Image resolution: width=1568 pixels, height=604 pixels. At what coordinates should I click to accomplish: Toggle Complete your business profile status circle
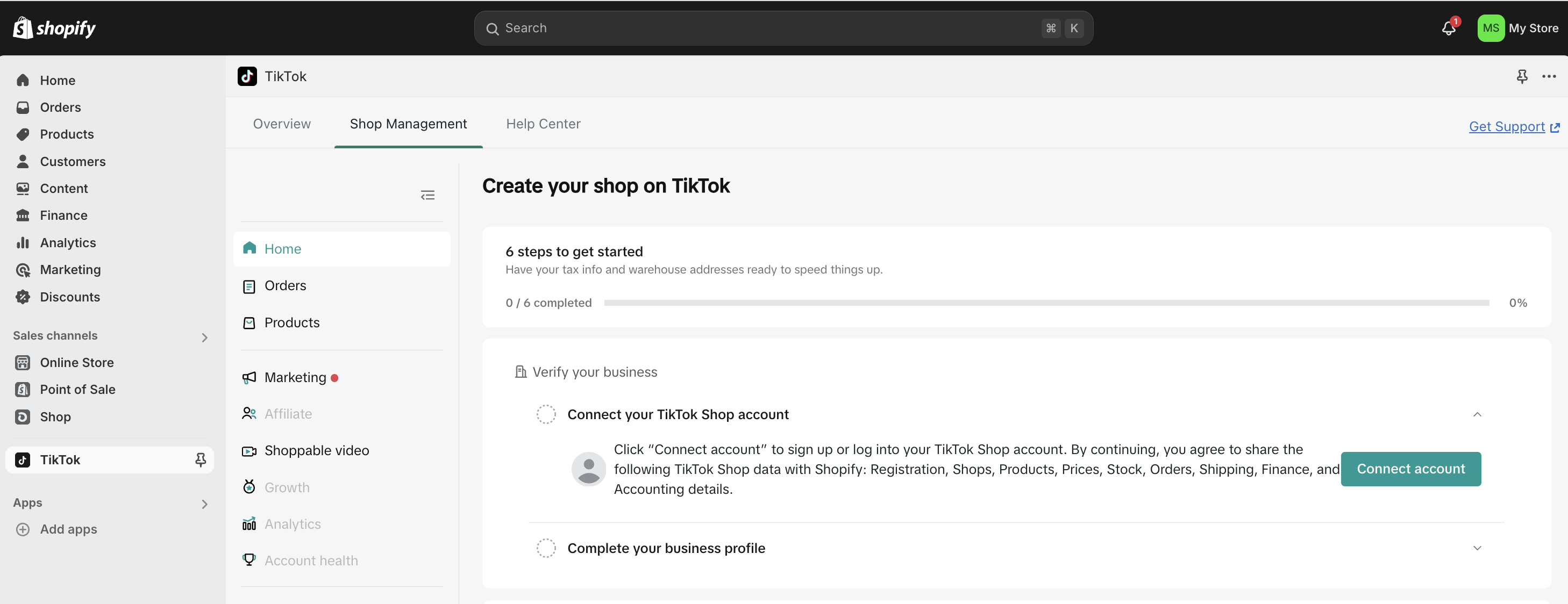coord(546,548)
